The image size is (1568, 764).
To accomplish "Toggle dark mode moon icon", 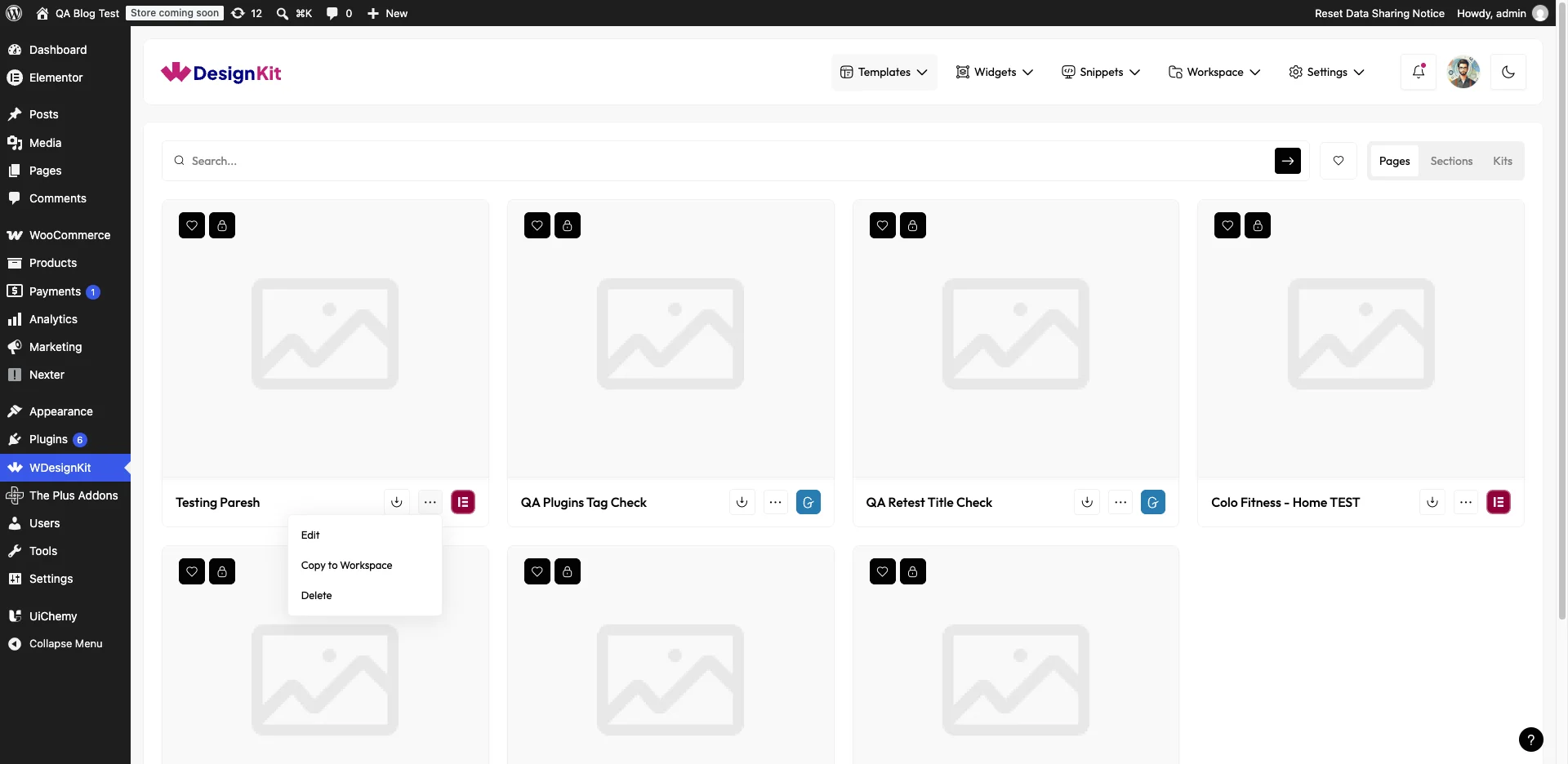I will tap(1508, 72).
